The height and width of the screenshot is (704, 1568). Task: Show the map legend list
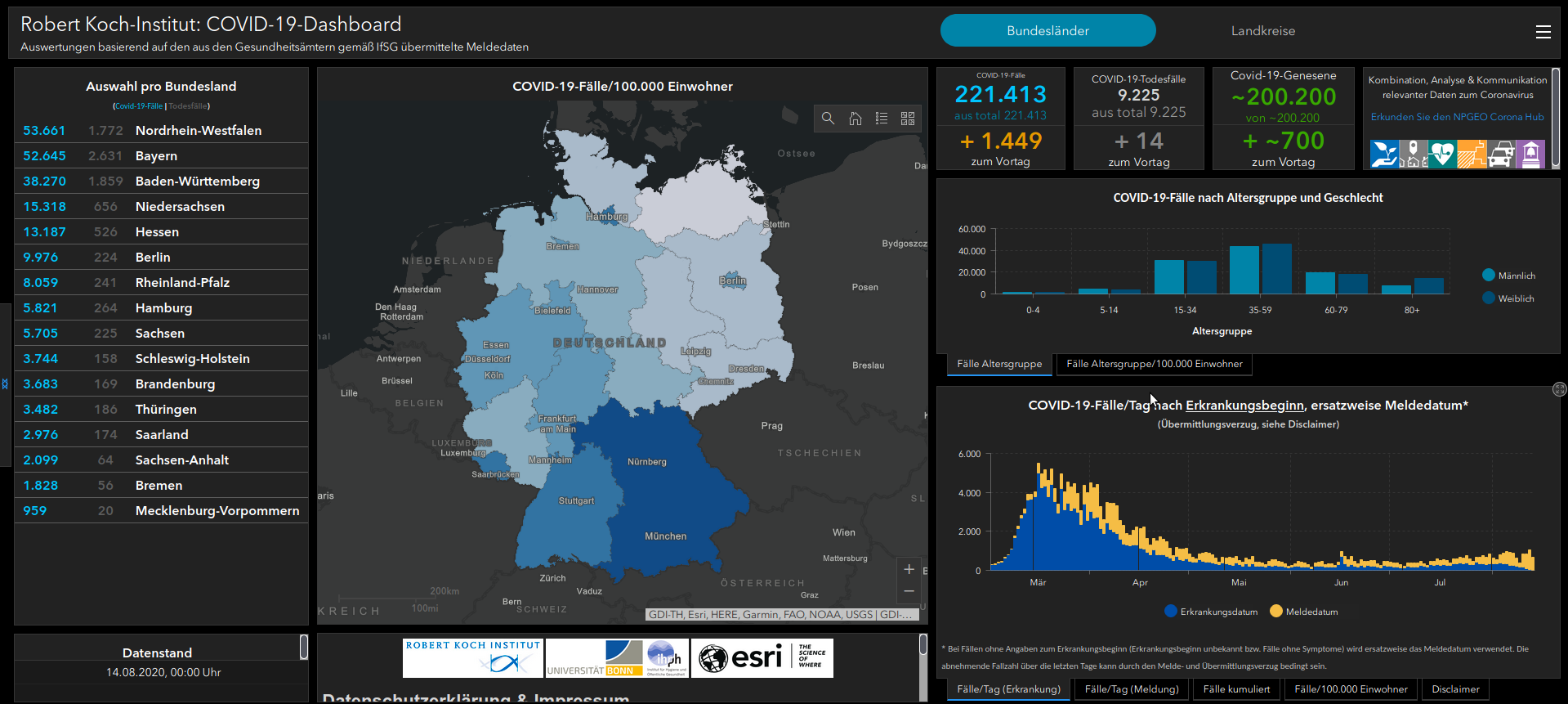881,119
